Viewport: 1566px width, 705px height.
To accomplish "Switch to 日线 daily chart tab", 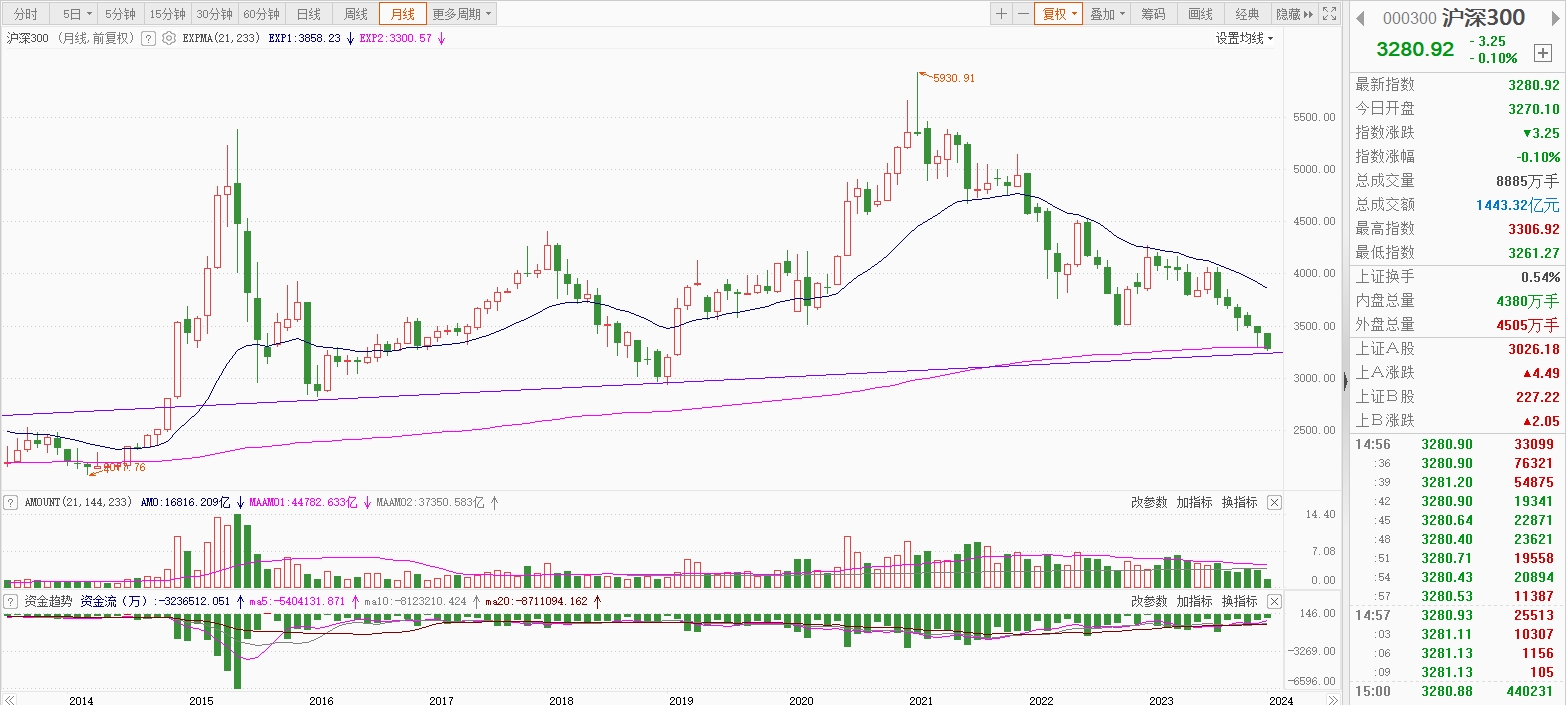I will [x=309, y=14].
